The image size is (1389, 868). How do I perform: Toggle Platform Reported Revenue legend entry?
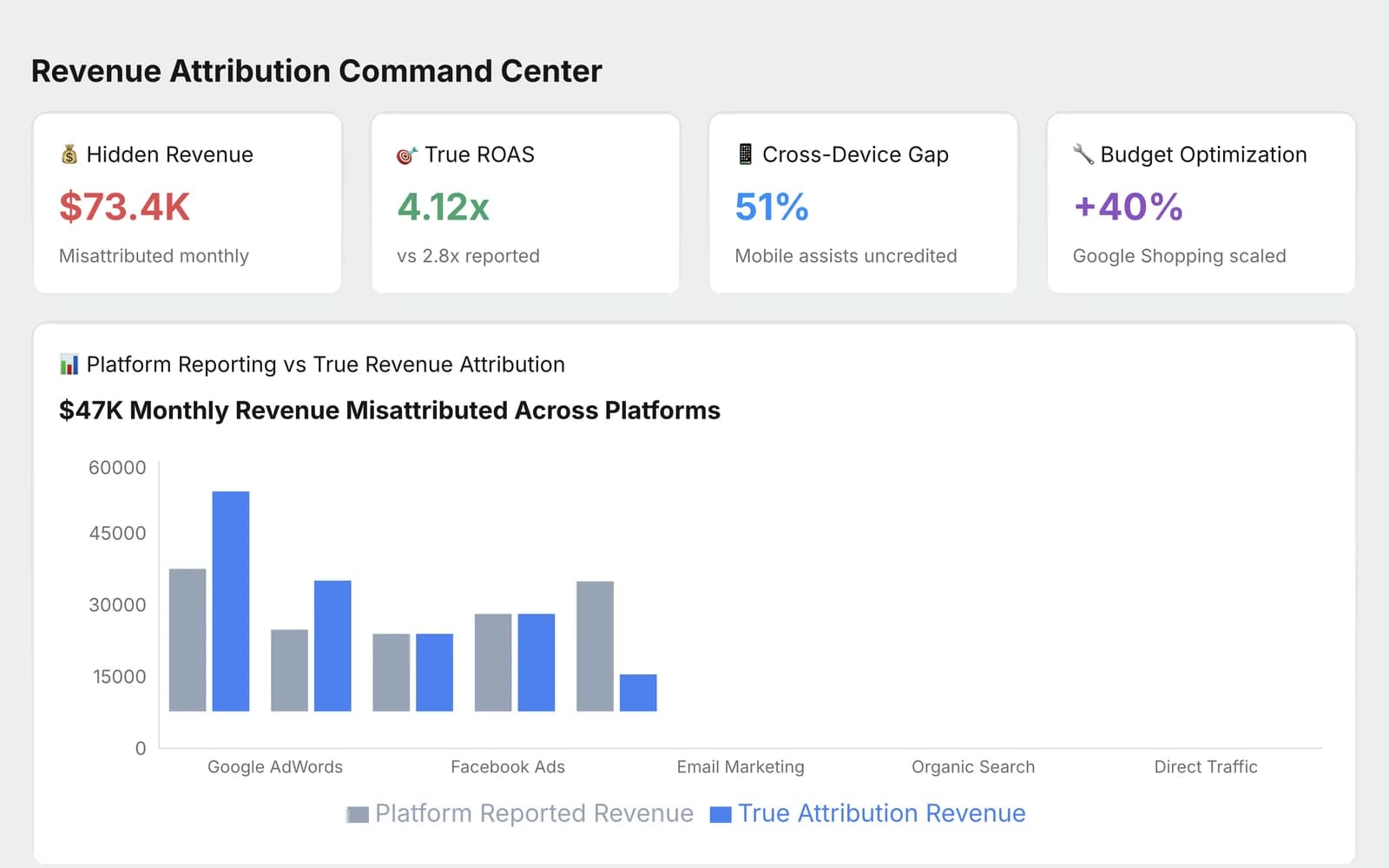coord(520,813)
